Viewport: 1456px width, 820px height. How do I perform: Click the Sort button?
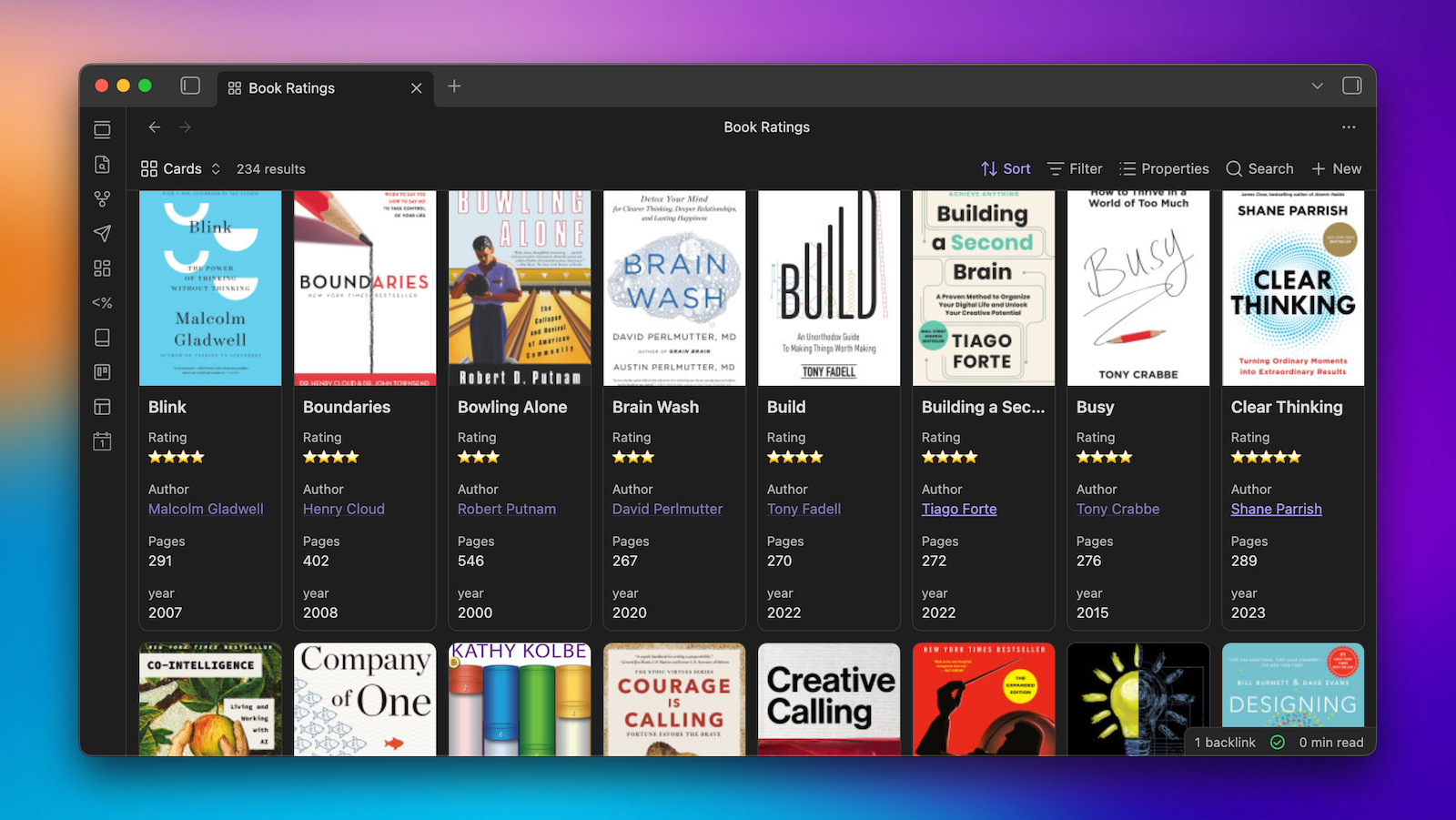(x=1006, y=169)
